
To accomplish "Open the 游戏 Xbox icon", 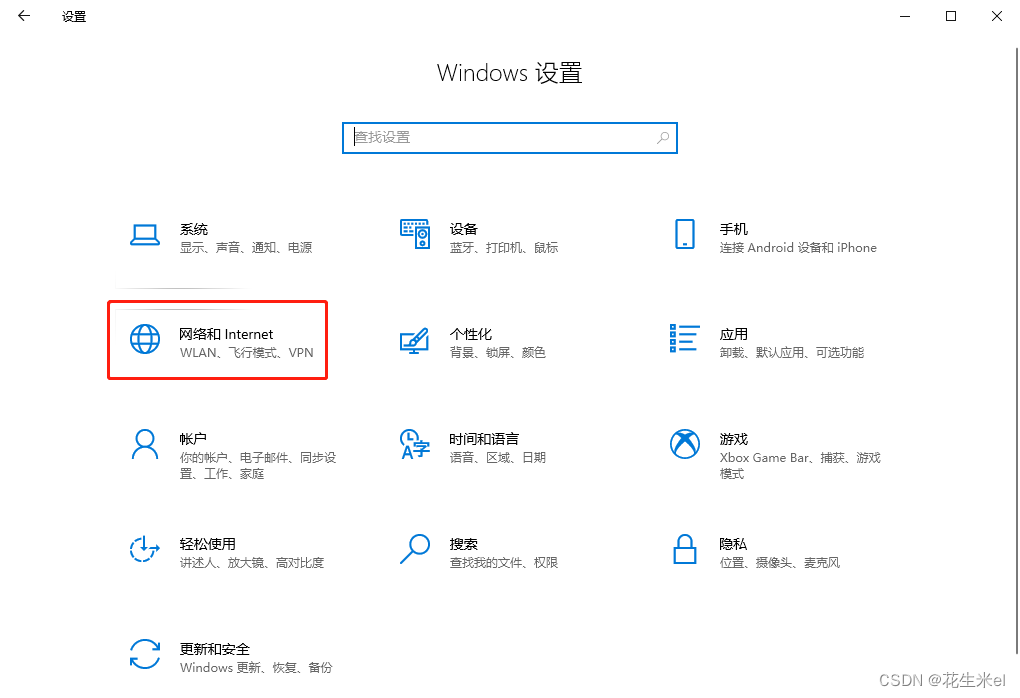I will [x=685, y=445].
